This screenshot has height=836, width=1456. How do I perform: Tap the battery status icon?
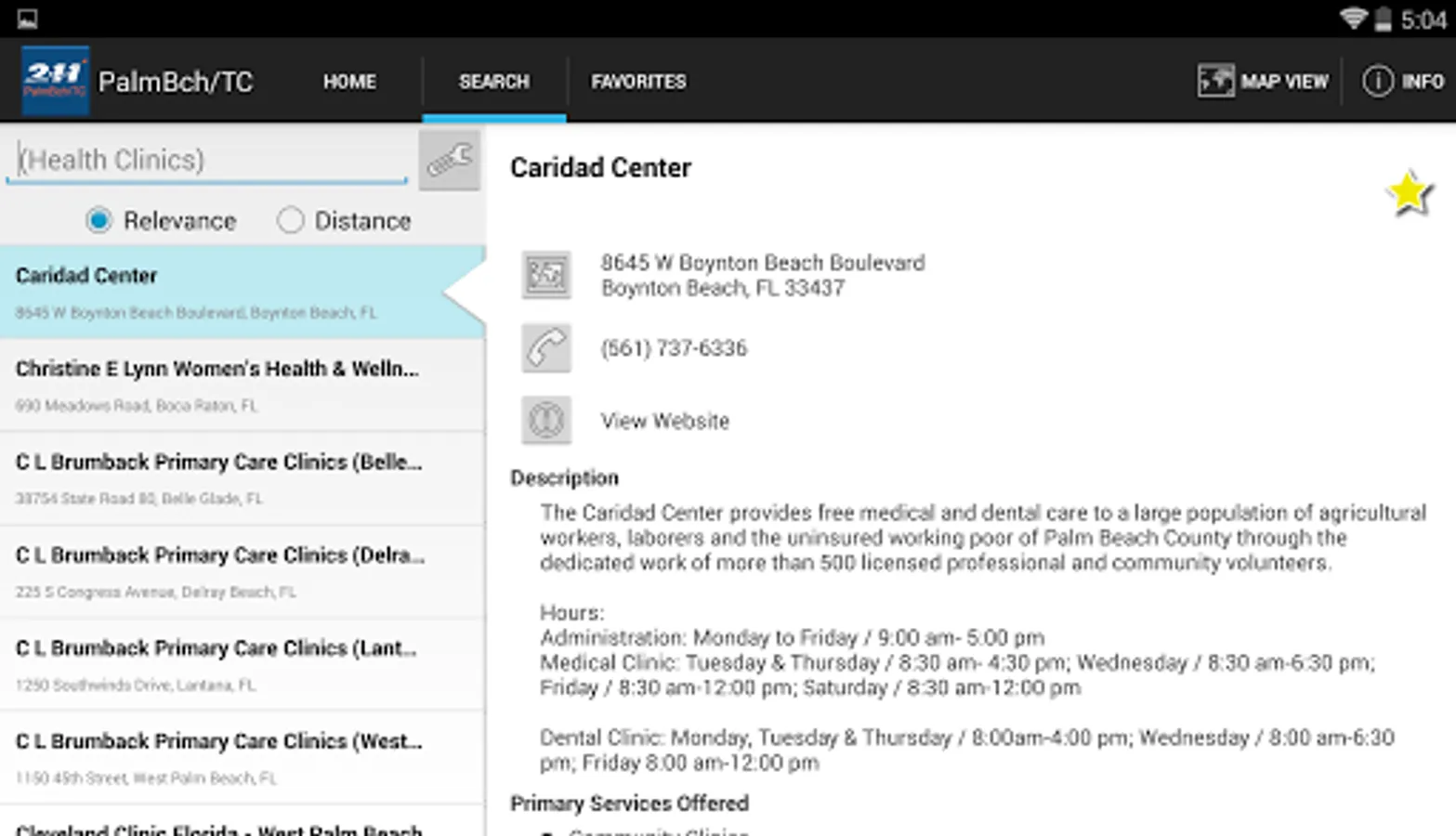tap(1383, 19)
